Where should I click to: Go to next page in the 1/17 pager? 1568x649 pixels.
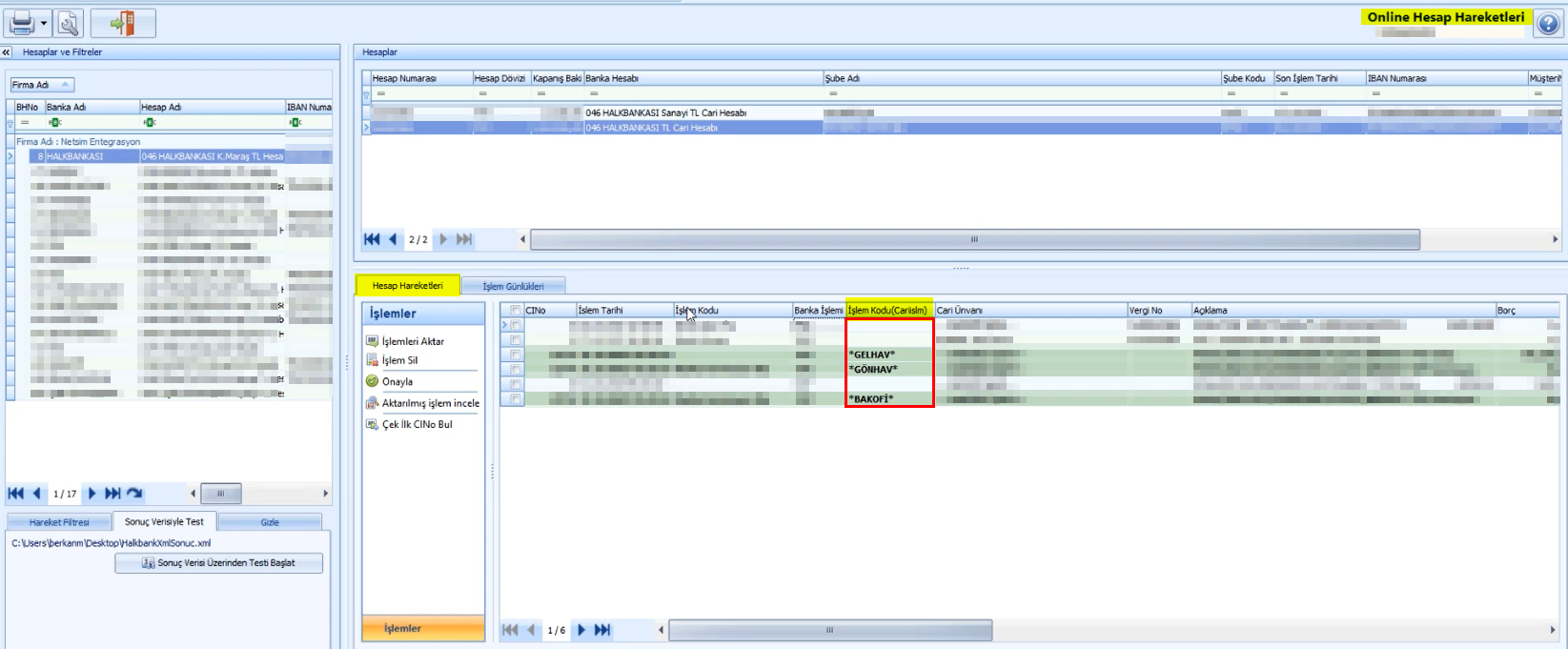click(x=92, y=494)
